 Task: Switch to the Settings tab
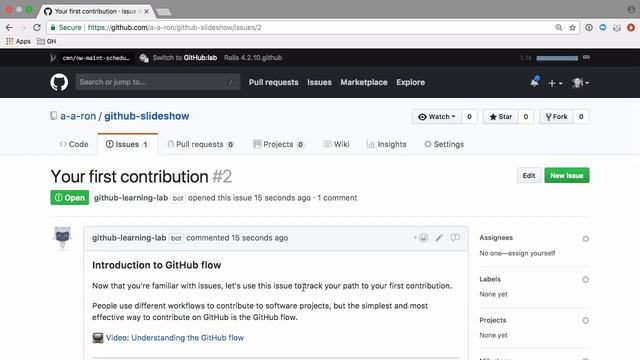click(444, 144)
